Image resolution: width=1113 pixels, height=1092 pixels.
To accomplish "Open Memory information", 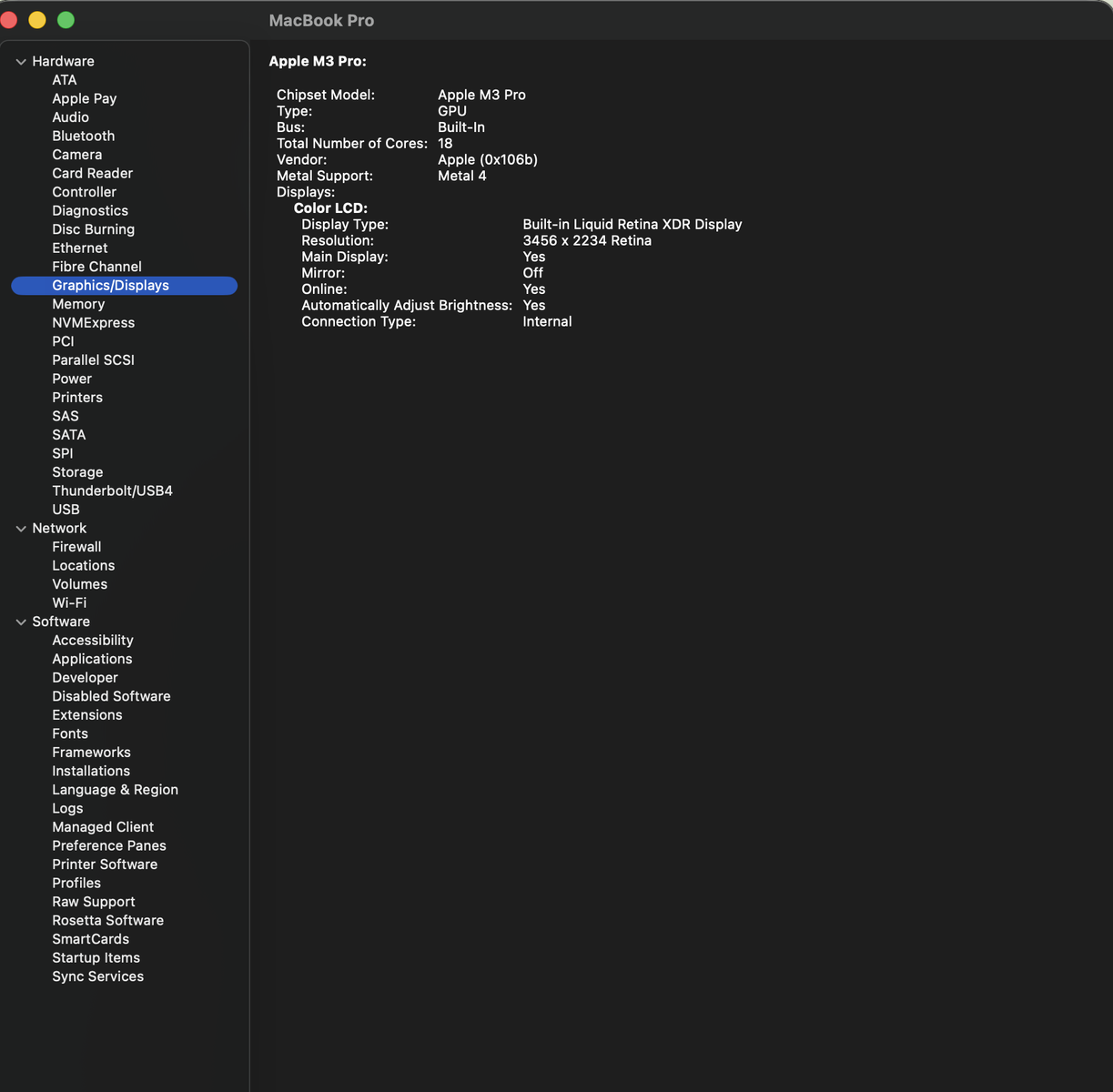I will click(78, 304).
